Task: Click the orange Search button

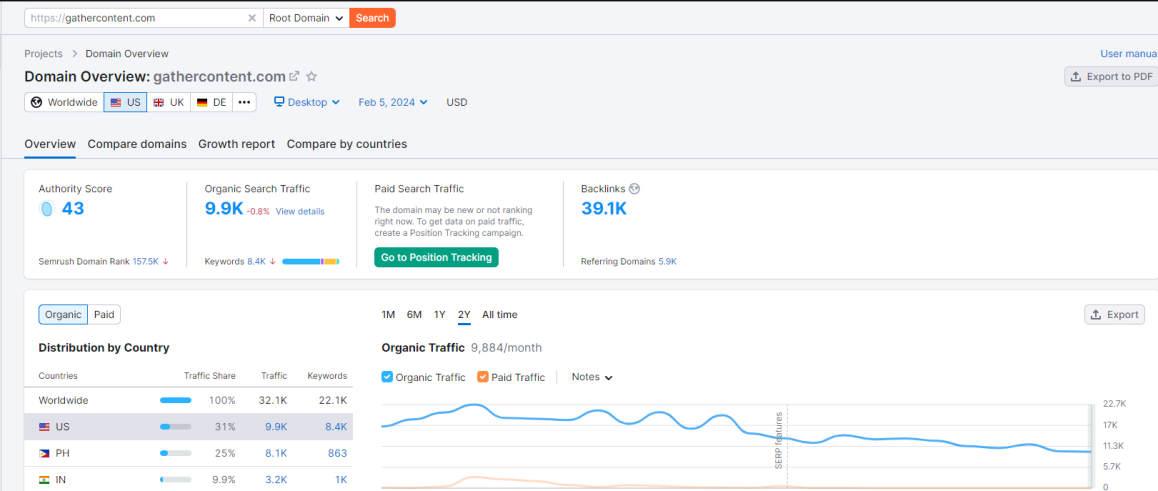Action: [x=372, y=18]
